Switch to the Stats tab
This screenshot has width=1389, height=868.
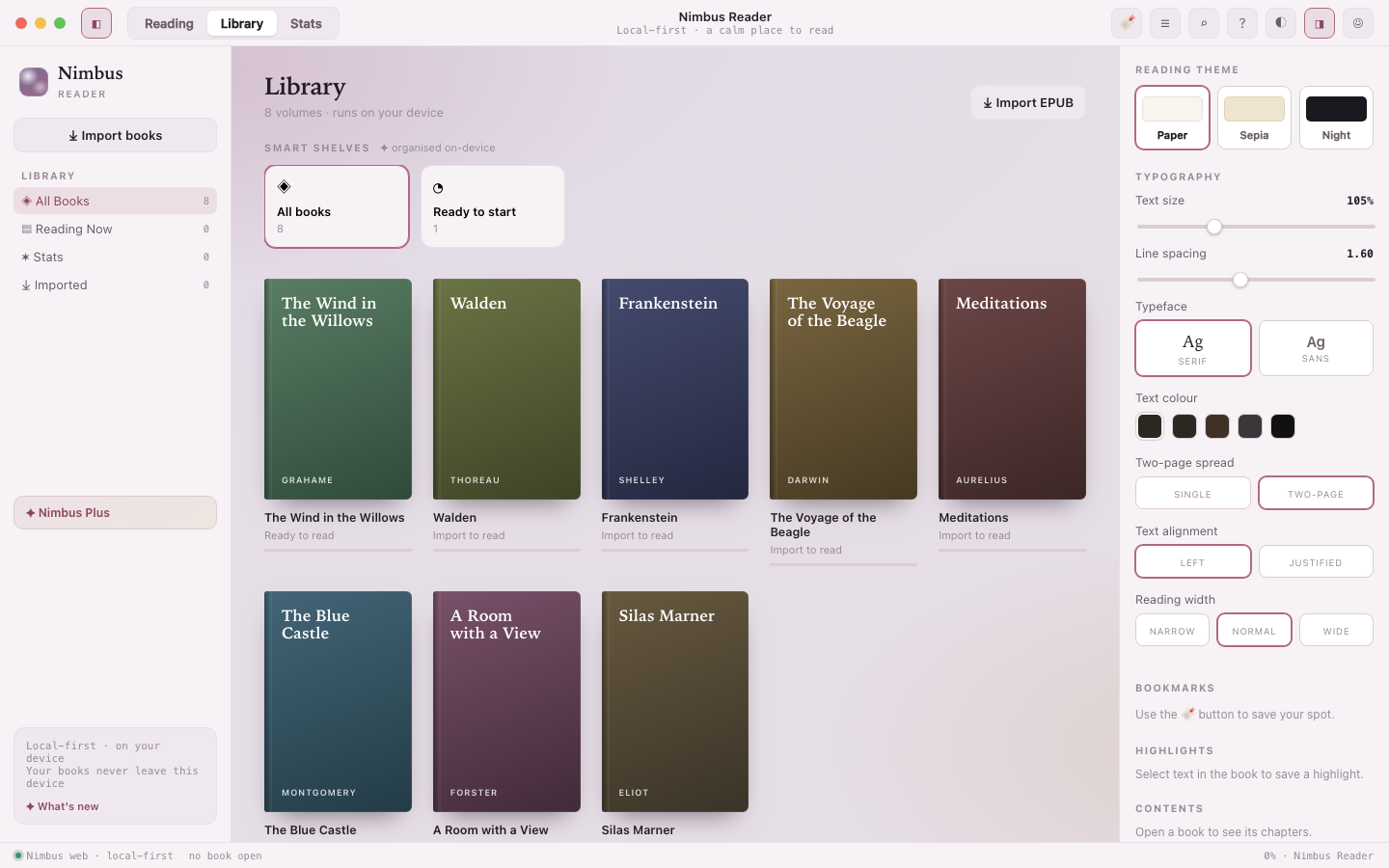click(306, 23)
